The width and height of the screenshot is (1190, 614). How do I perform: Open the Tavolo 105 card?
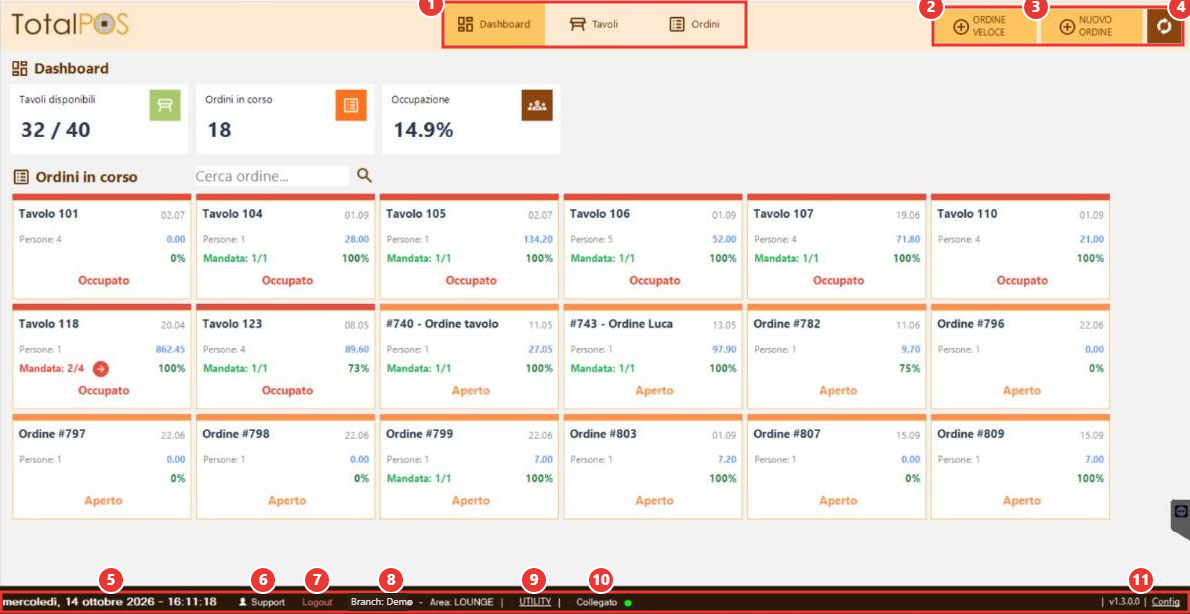pos(469,247)
